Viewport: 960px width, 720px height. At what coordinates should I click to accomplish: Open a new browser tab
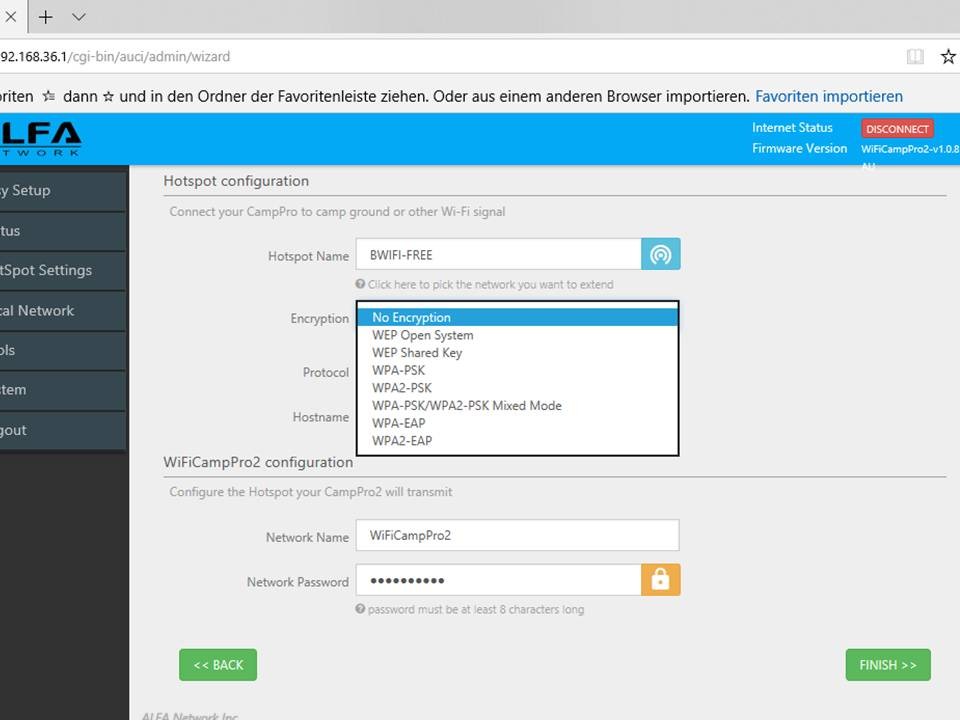[x=46, y=17]
